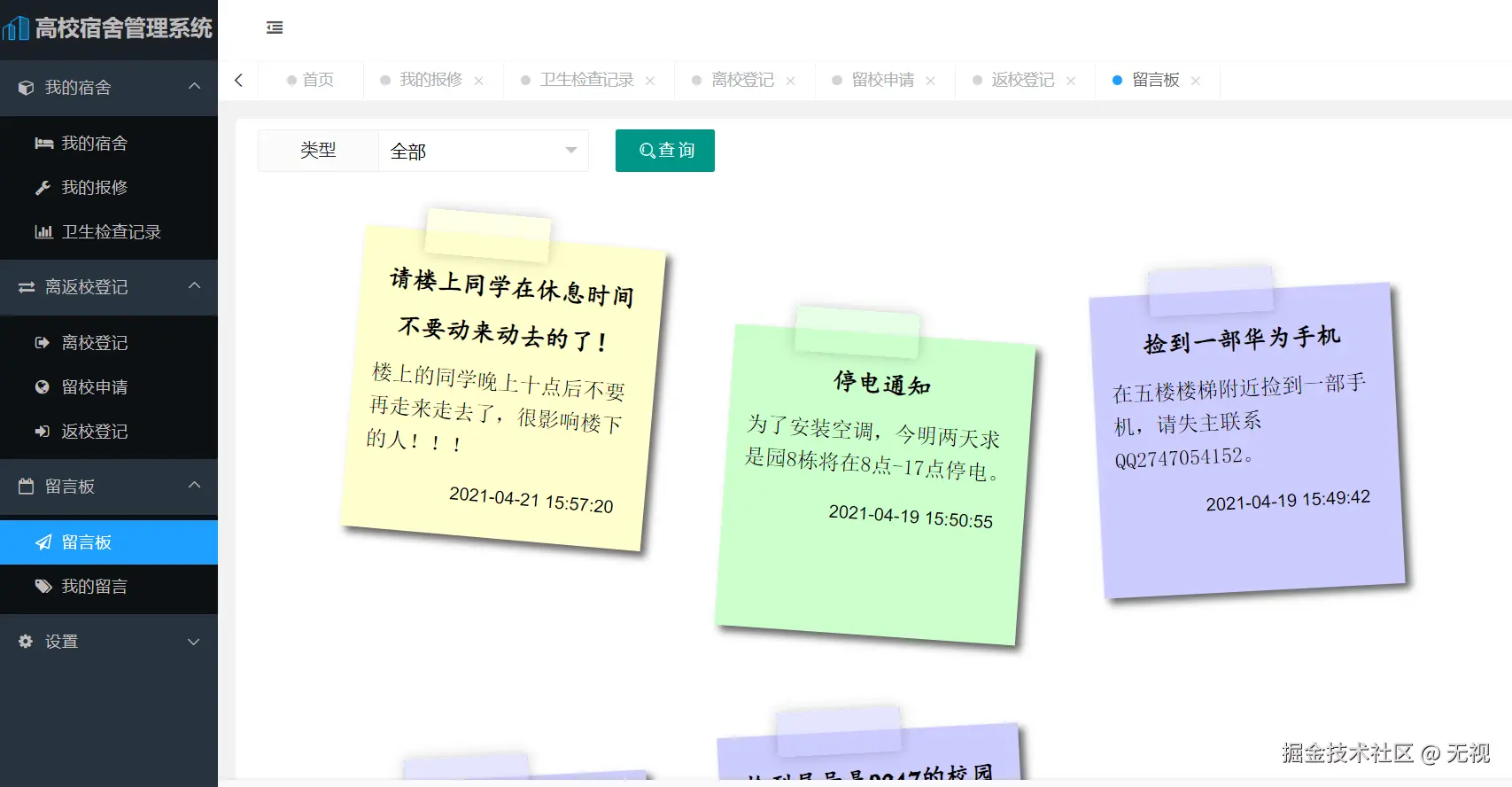Open 返校登记 in the sidebar
This screenshot has width=1512, height=787.
pos(109,431)
